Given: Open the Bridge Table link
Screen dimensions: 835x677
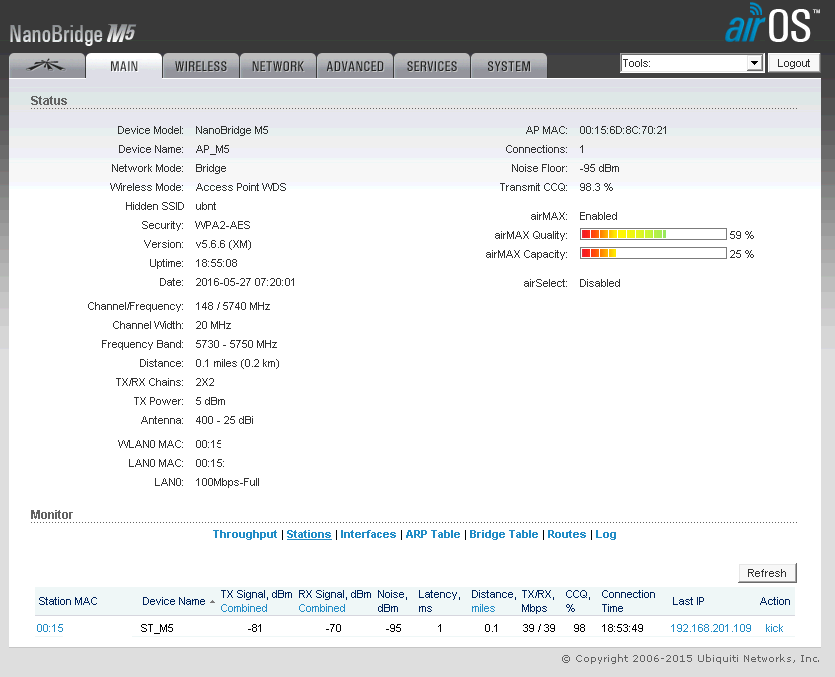Looking at the screenshot, I should (503, 534).
